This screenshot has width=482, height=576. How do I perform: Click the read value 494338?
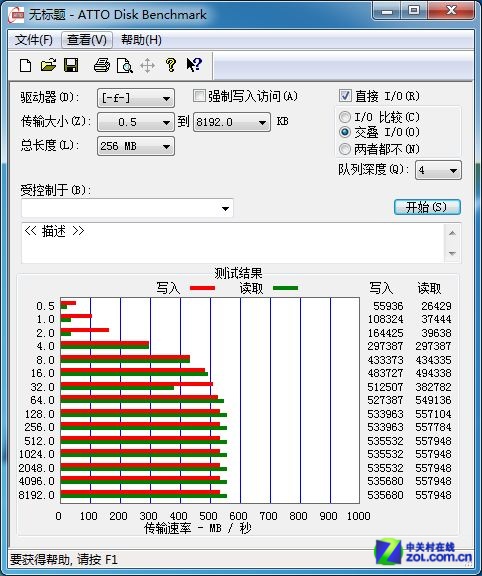tap(434, 373)
